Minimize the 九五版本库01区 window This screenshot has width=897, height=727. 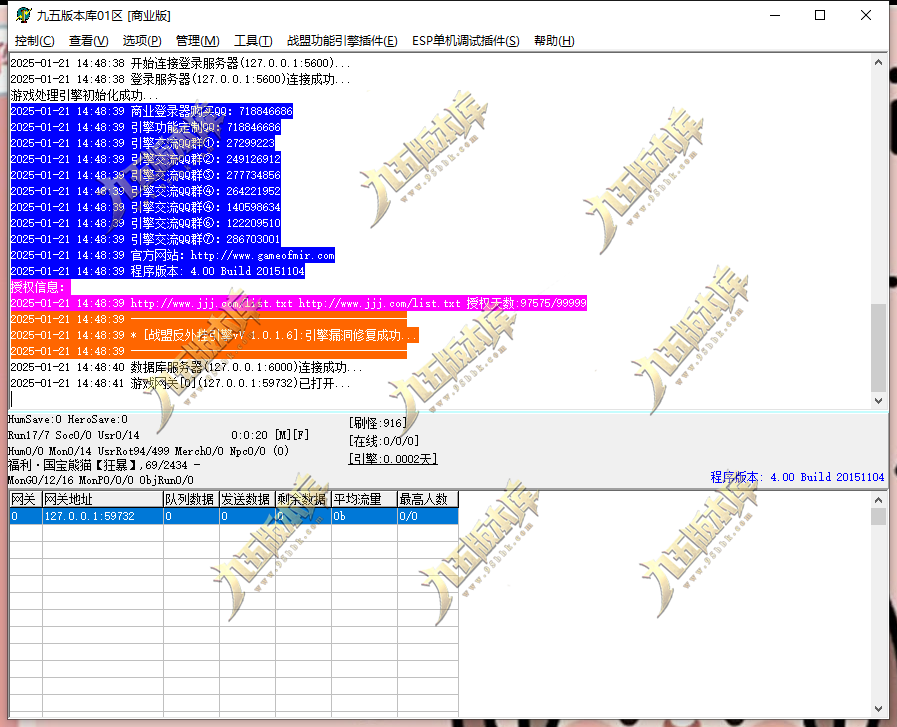(x=775, y=15)
